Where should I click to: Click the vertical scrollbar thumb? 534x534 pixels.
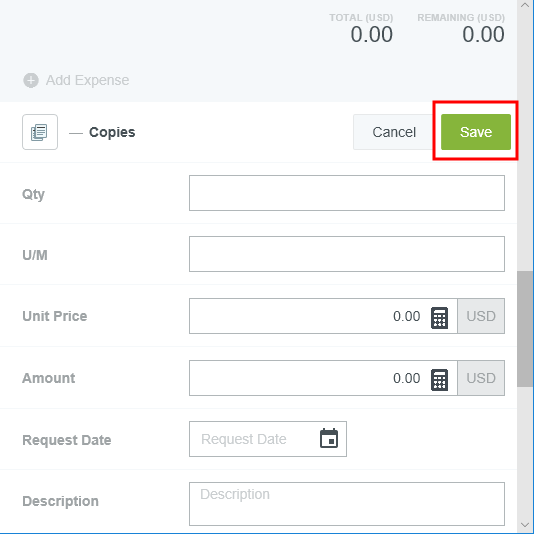525,329
